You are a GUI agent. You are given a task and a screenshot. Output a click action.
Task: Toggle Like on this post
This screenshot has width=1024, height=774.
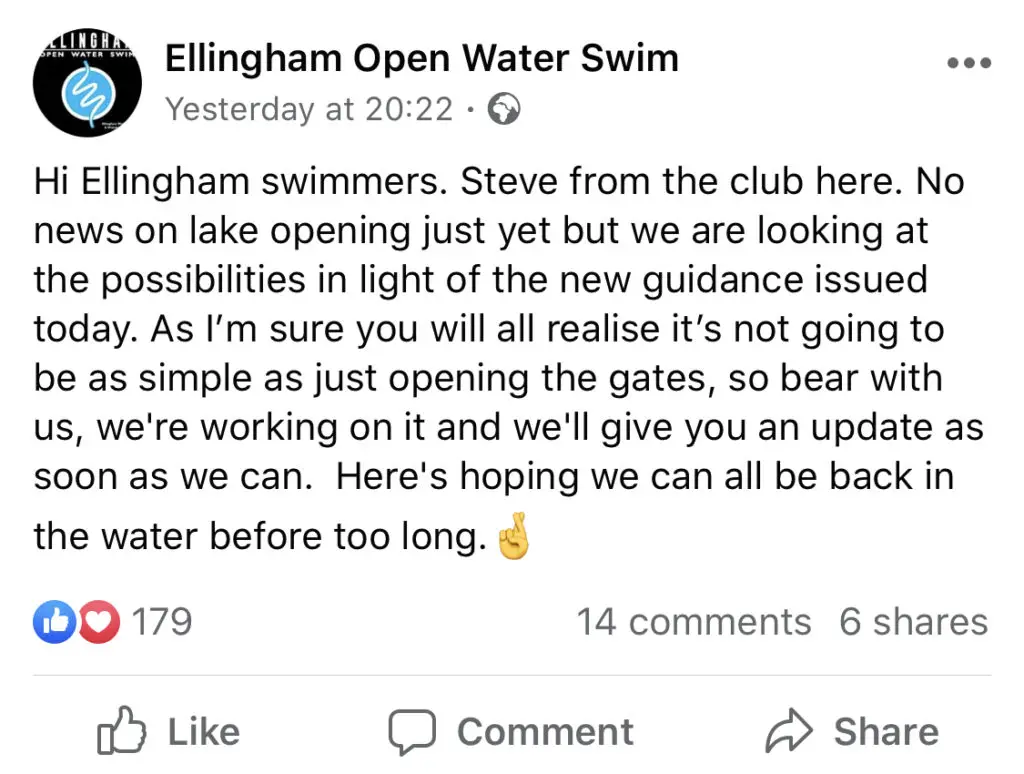tap(168, 731)
